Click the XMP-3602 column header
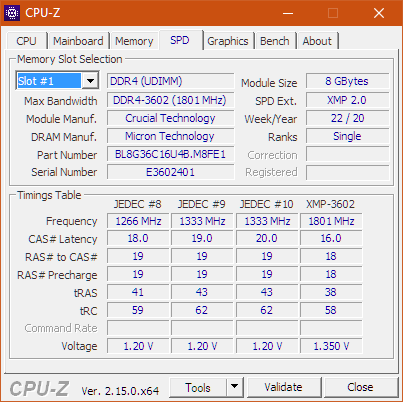 (330, 204)
